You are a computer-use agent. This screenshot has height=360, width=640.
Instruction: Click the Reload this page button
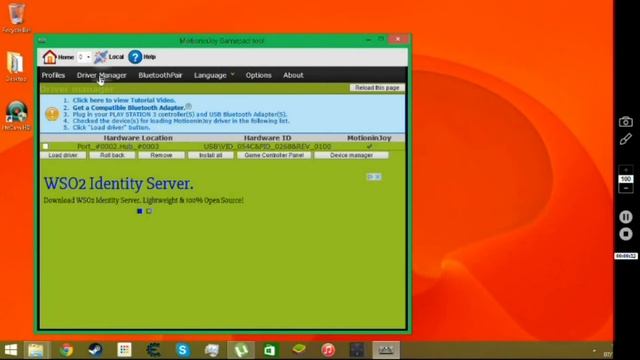[x=377, y=88]
